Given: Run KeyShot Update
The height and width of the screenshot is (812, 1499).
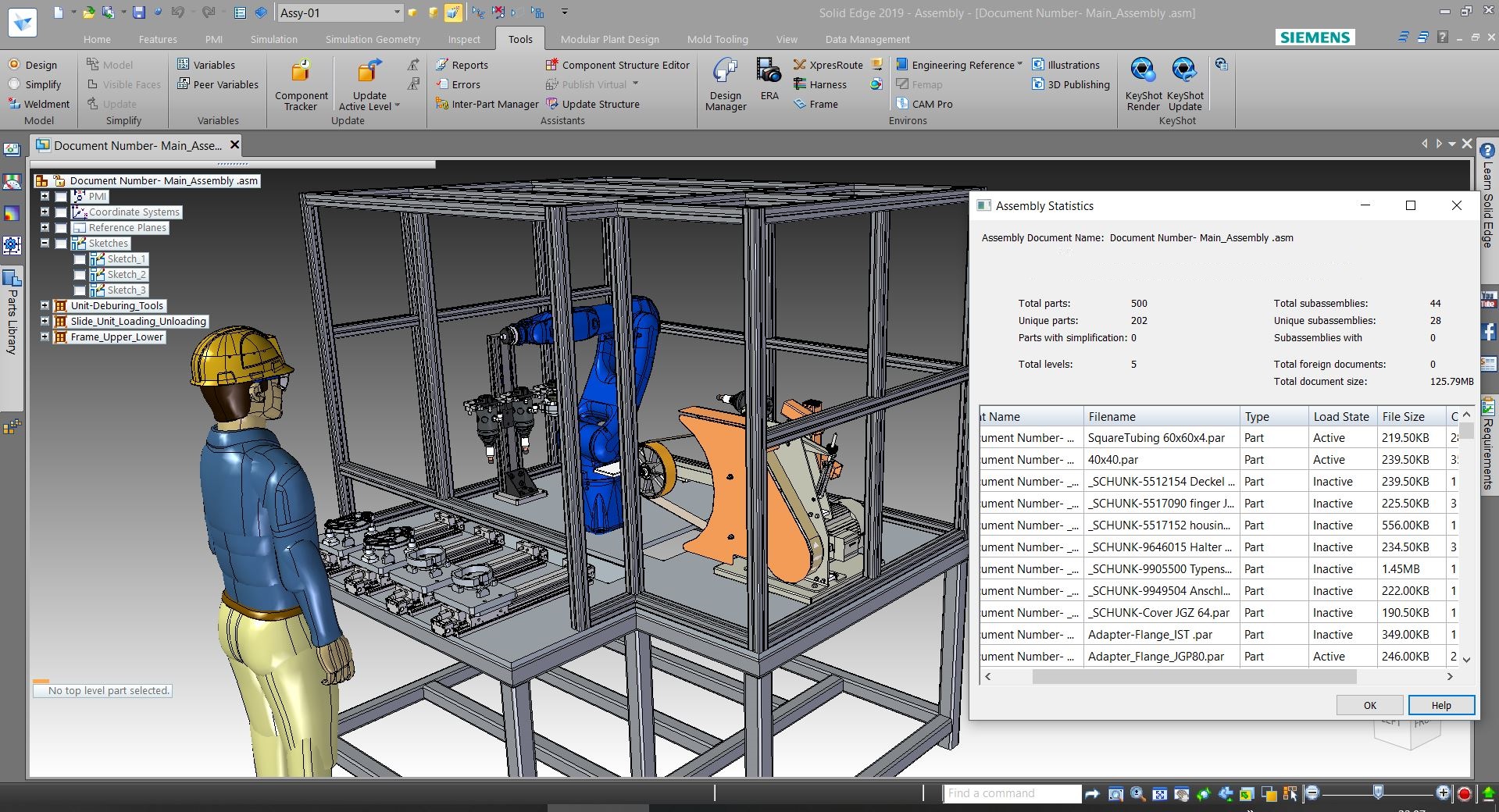Looking at the screenshot, I should [x=1185, y=84].
